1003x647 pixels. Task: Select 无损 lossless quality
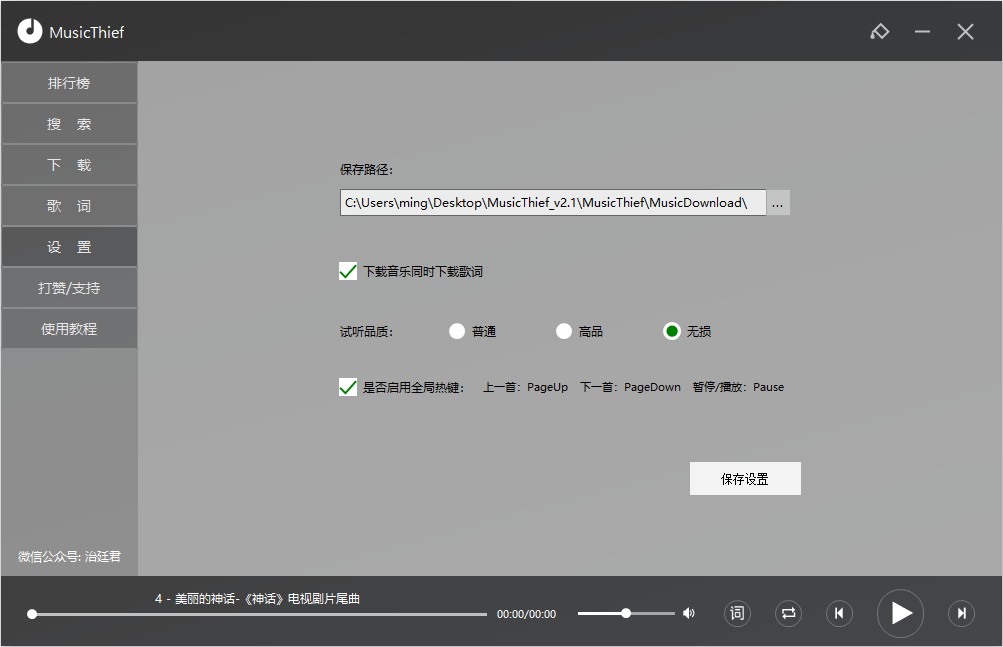tap(672, 331)
